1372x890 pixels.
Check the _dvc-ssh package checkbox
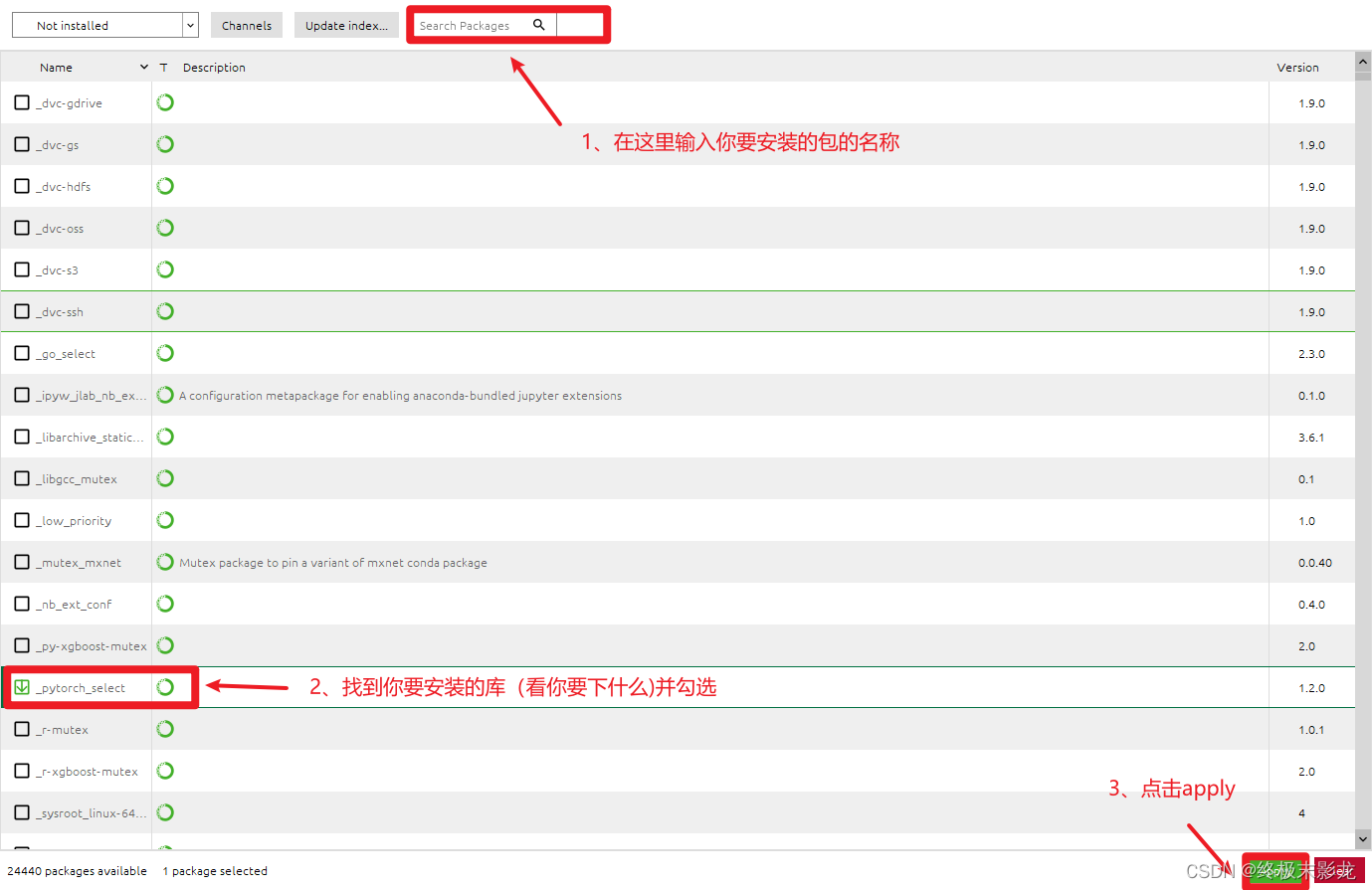[22, 311]
